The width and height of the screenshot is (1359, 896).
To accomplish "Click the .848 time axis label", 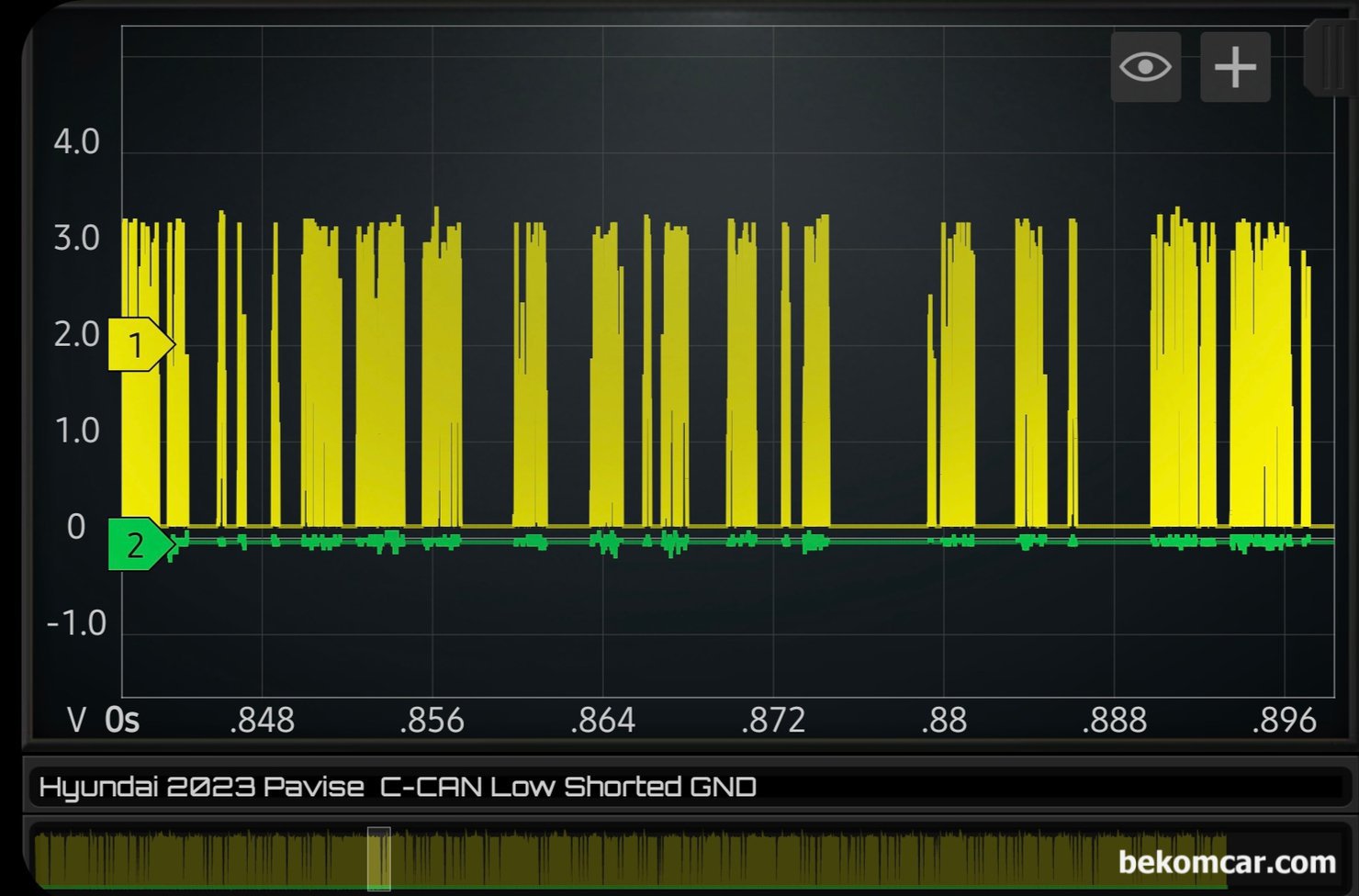I will pos(262,721).
